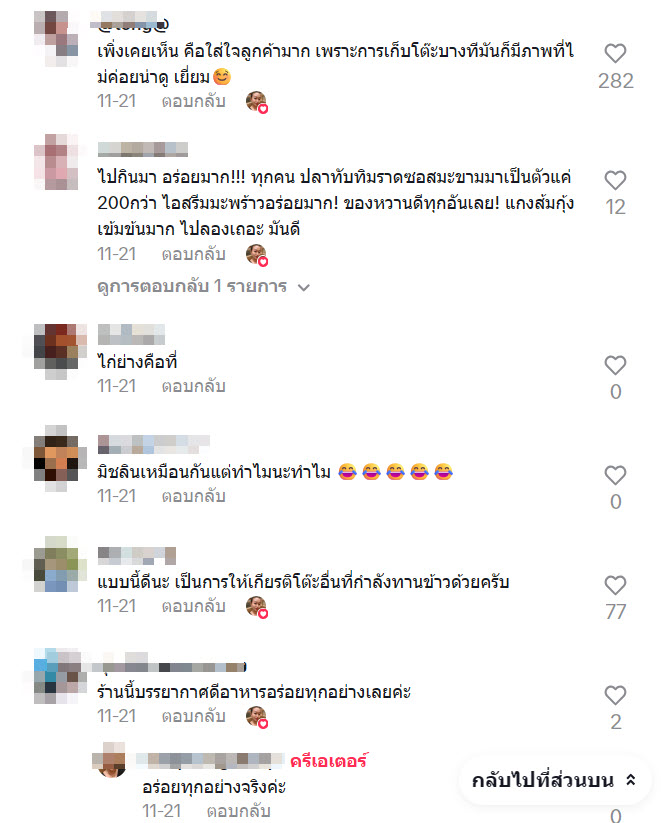Click creator-liked badge under 77-like comment
This screenshot has width=671, height=823.
[x=257, y=607]
